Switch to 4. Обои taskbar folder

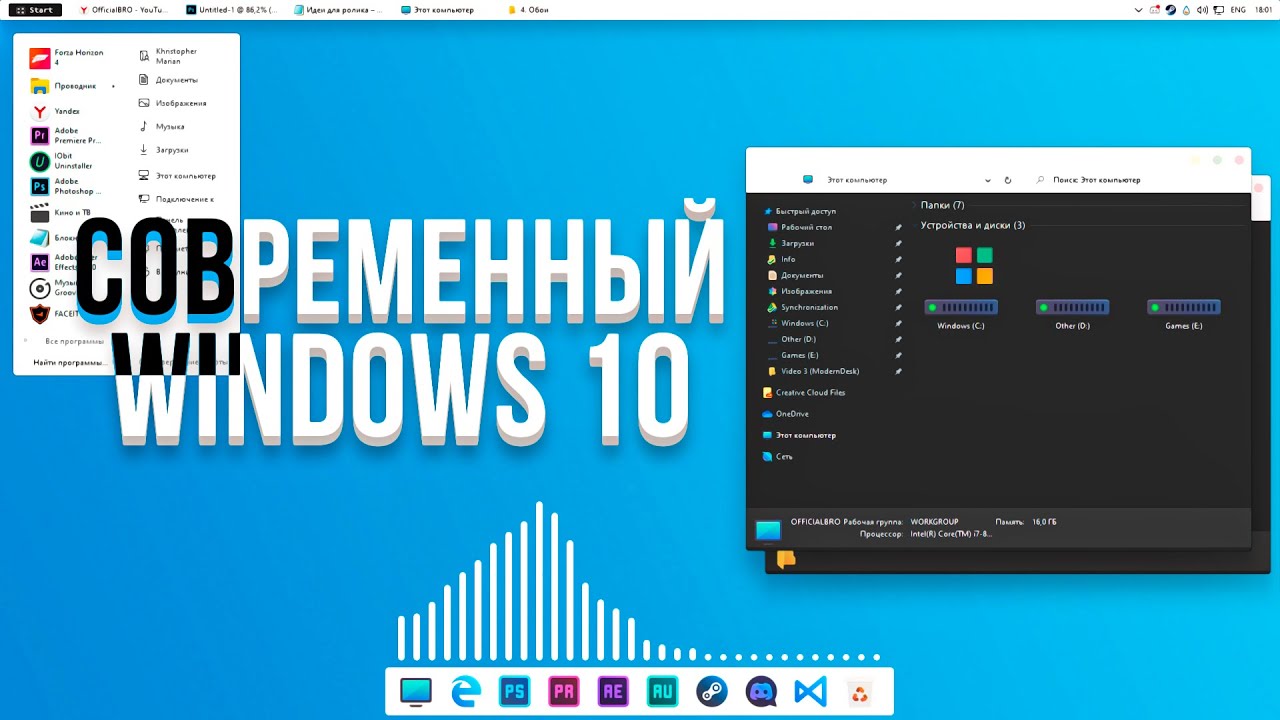[x=528, y=9]
